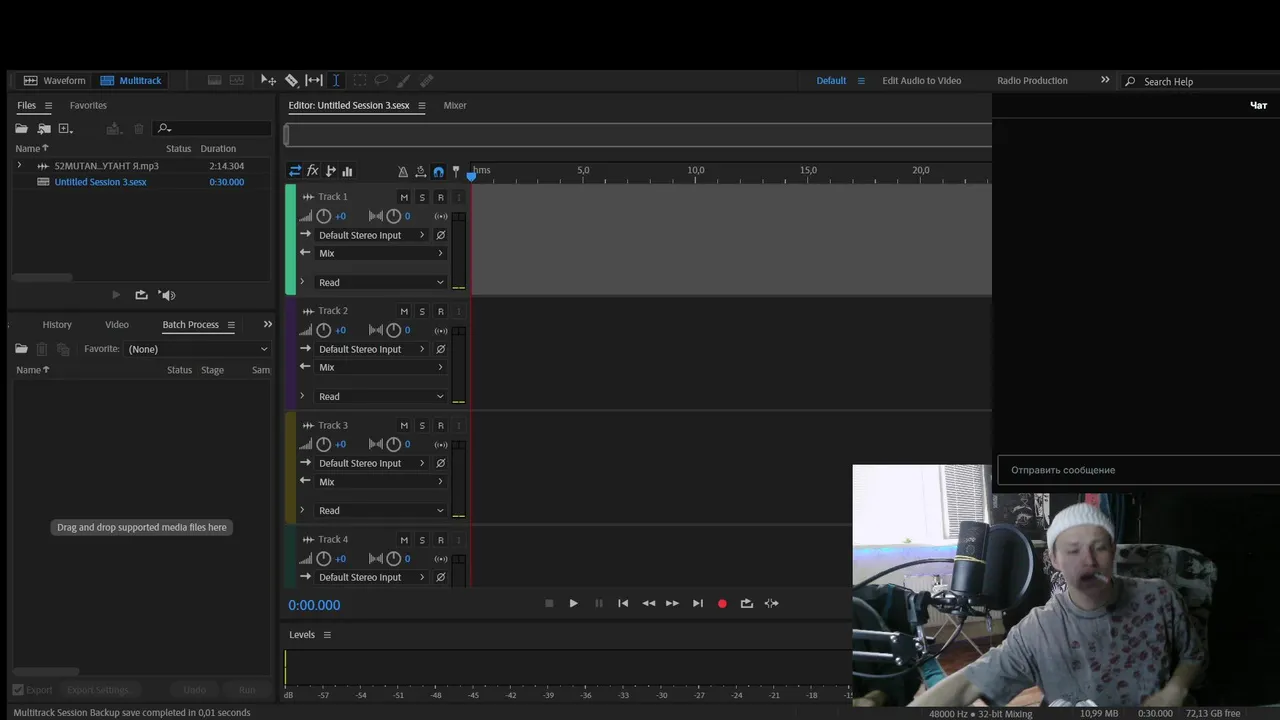Screen dimensions: 1280x720
Task: Expand the 52MUTAN mp3 file row
Action: 19,166
